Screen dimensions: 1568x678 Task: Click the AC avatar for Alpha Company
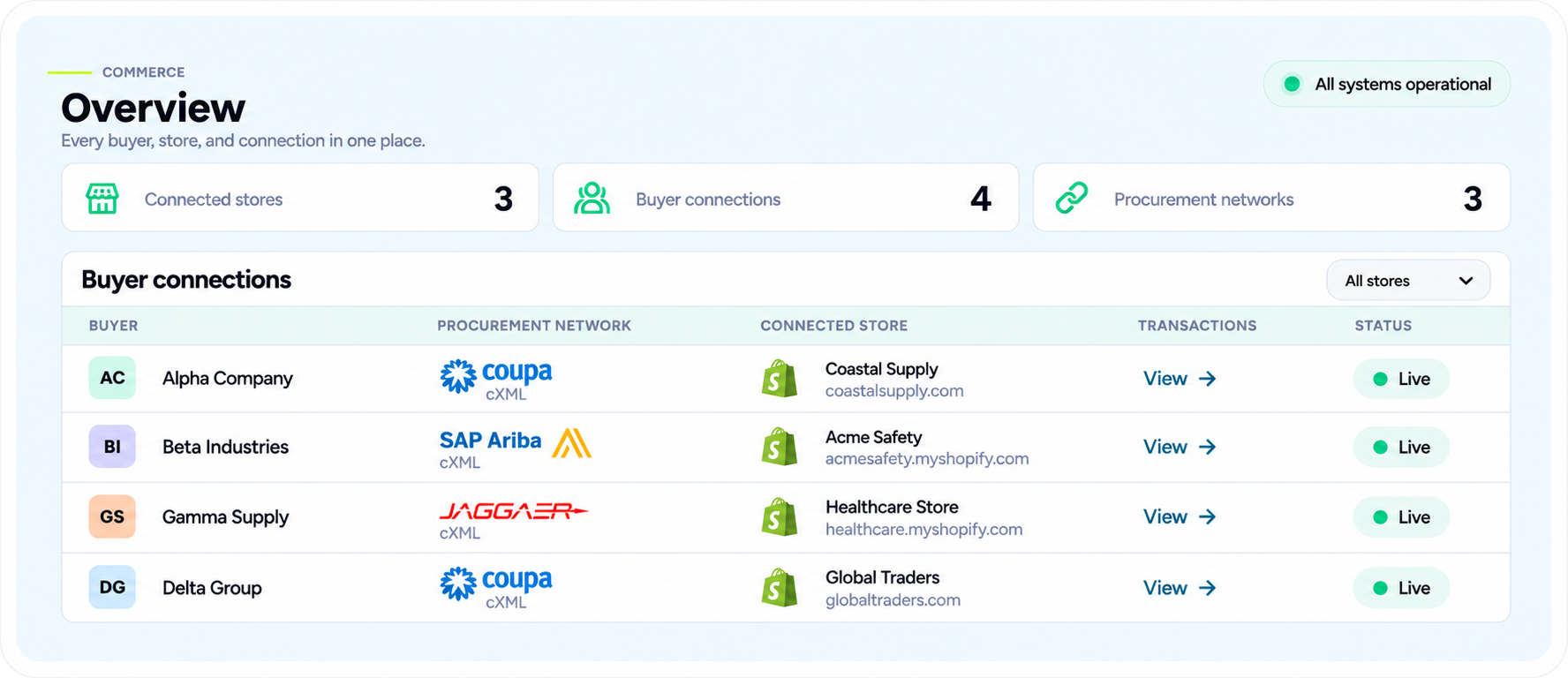tap(112, 378)
